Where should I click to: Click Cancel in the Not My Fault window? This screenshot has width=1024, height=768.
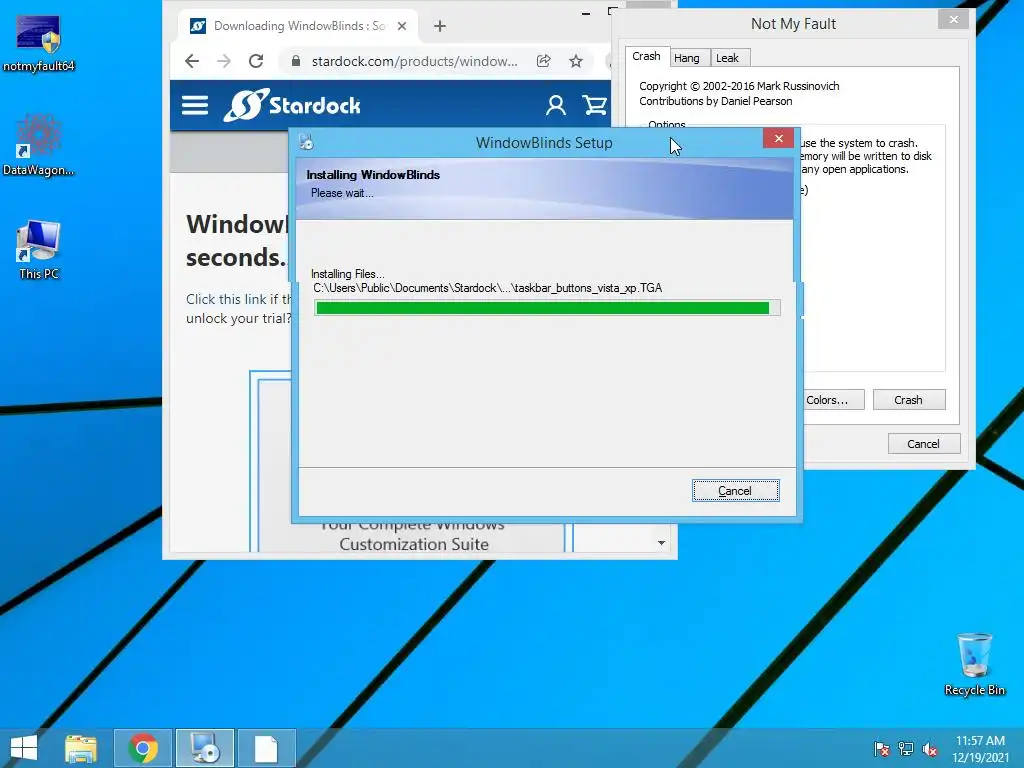(x=923, y=444)
